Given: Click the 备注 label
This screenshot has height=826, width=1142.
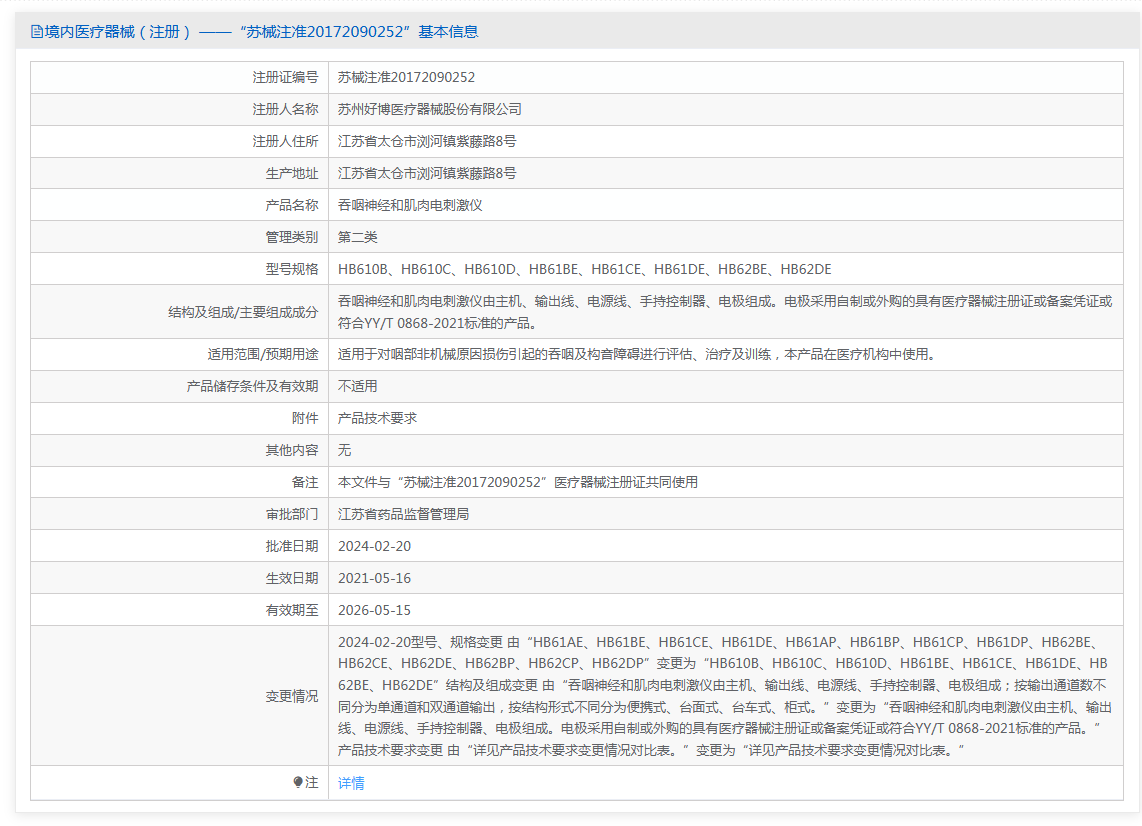Looking at the screenshot, I should pyautogui.click(x=305, y=483).
